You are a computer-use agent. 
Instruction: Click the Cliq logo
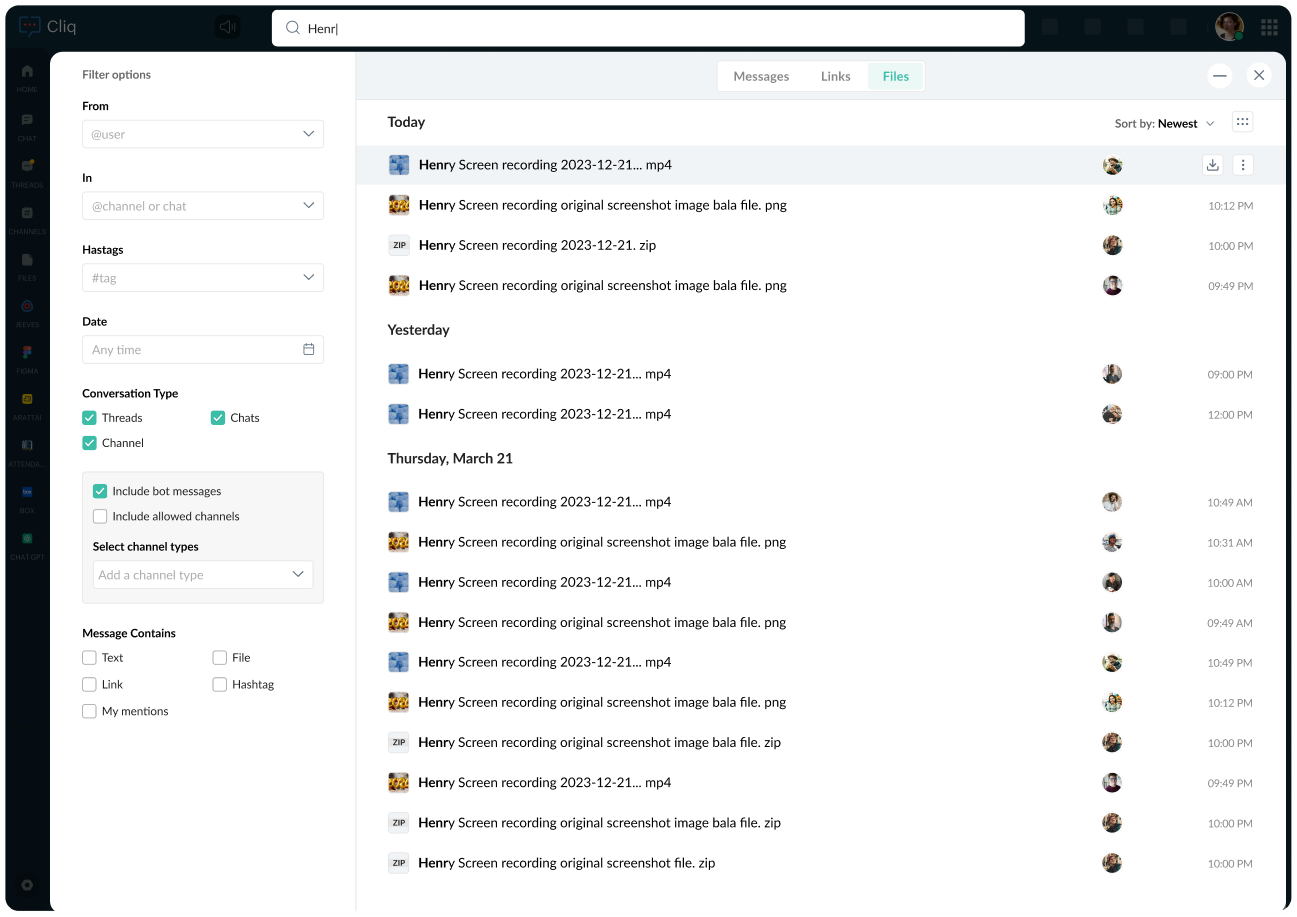click(x=48, y=27)
